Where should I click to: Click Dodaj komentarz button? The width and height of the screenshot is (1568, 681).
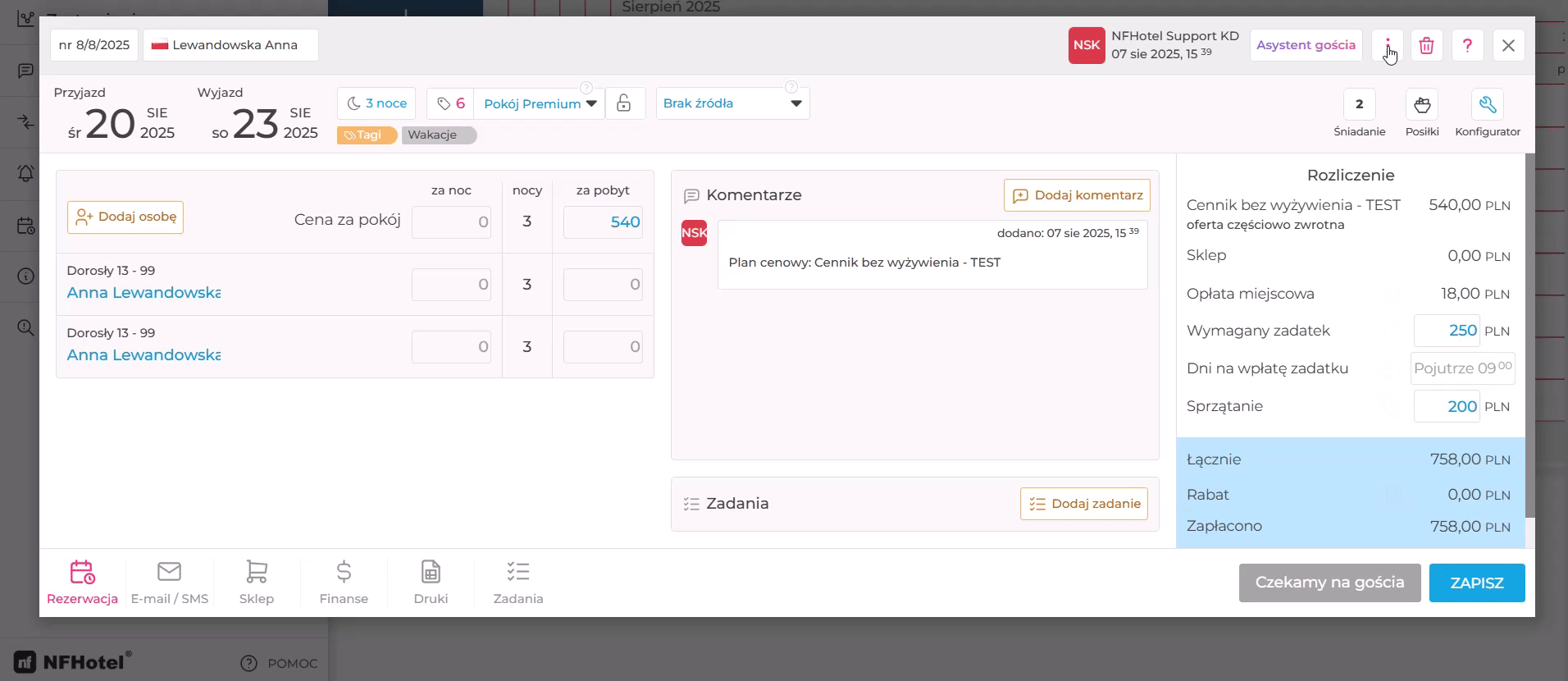1077,195
